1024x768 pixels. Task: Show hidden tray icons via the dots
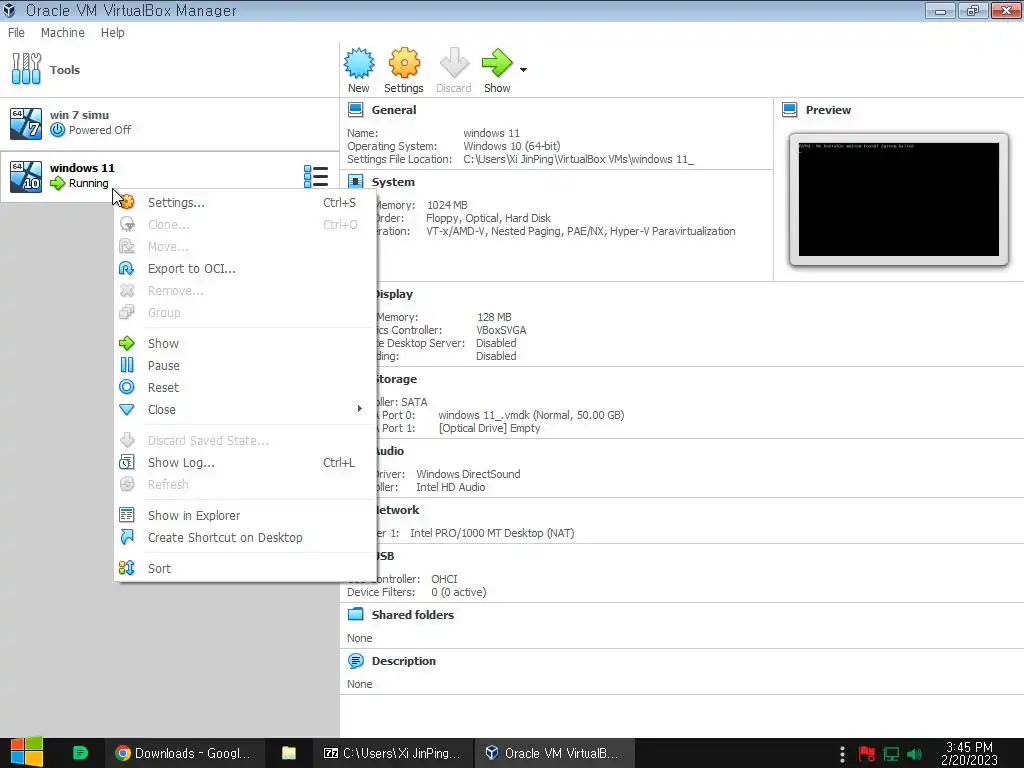point(842,754)
